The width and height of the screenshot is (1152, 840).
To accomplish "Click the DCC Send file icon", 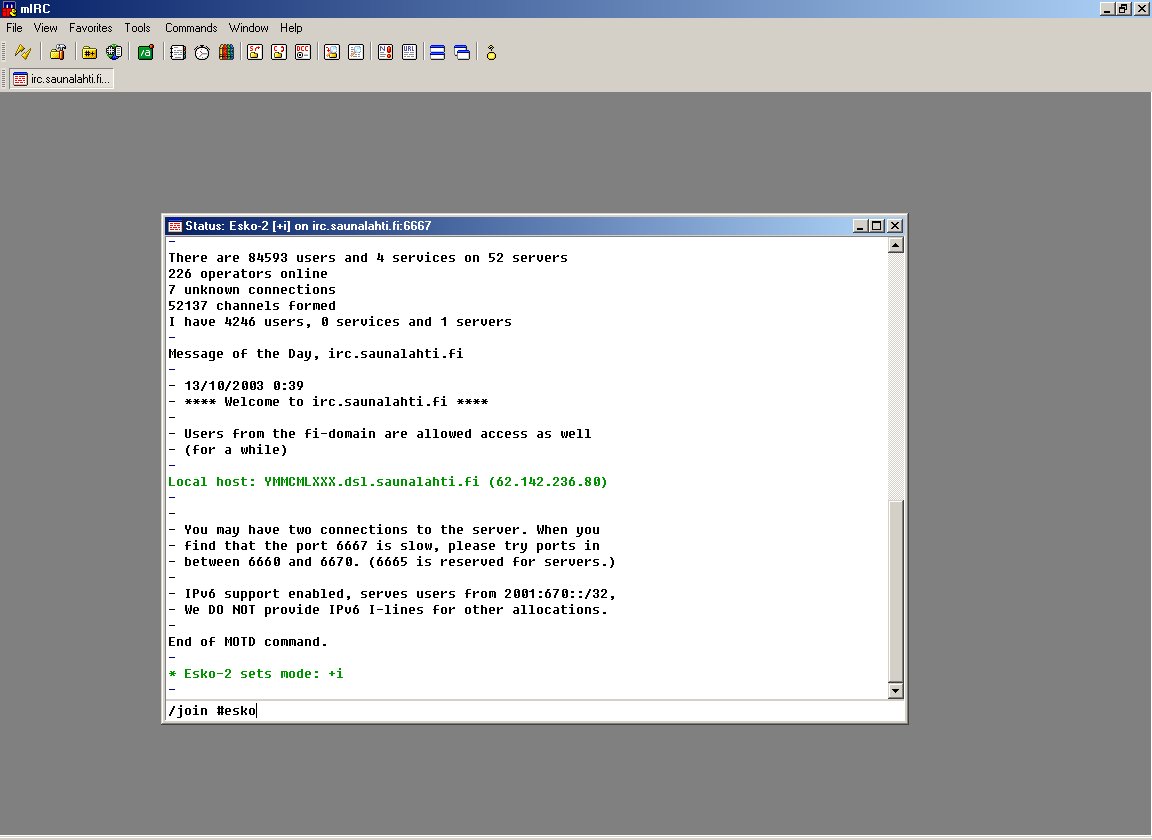I will pos(255,52).
